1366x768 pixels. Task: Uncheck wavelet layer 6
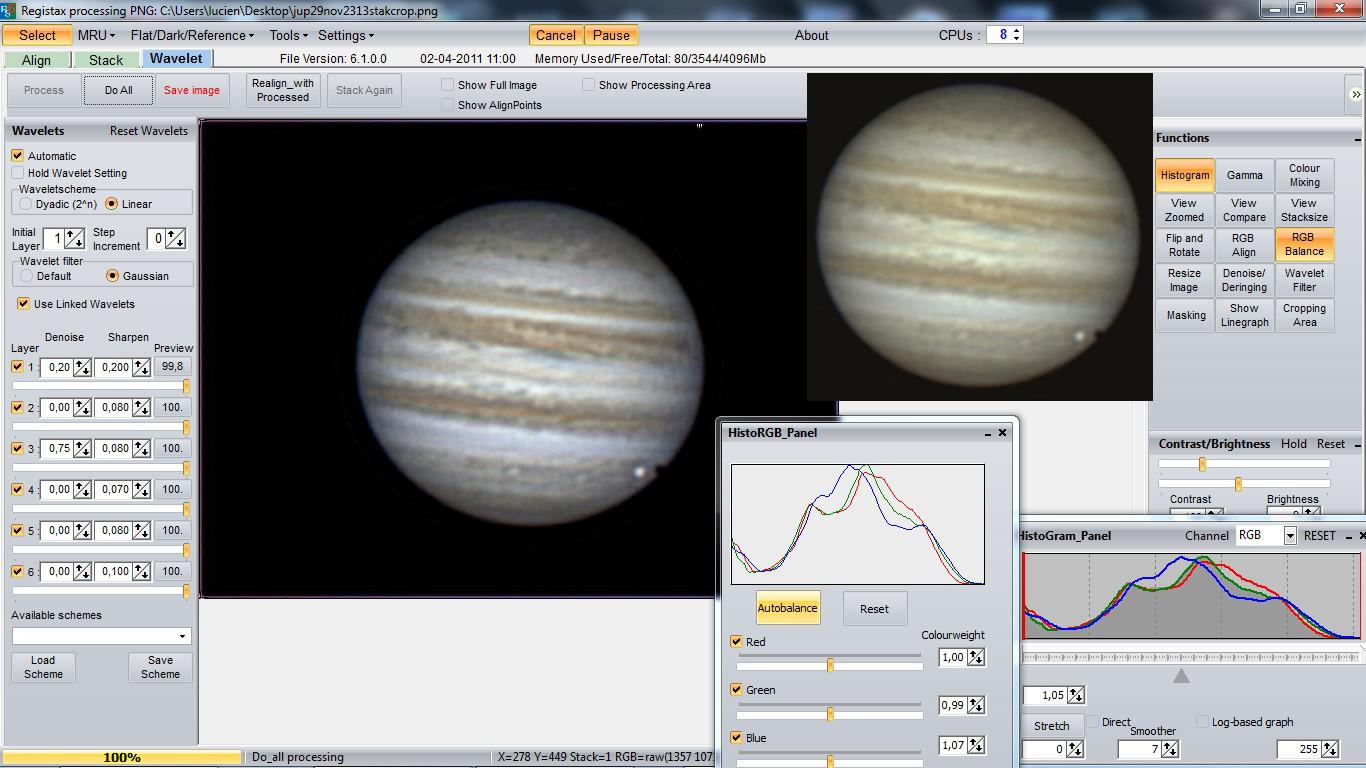tap(17, 572)
